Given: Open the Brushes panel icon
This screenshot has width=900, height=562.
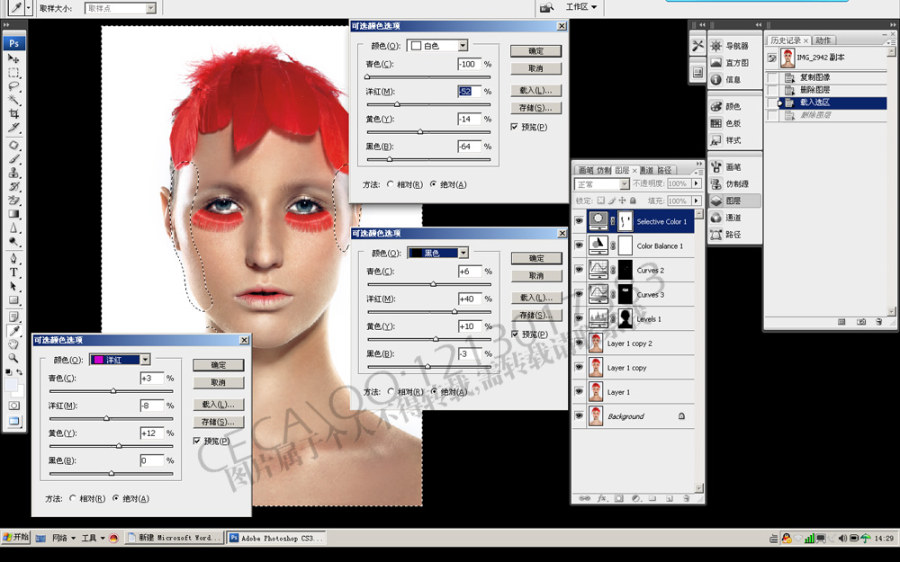Looking at the screenshot, I should 716,167.
